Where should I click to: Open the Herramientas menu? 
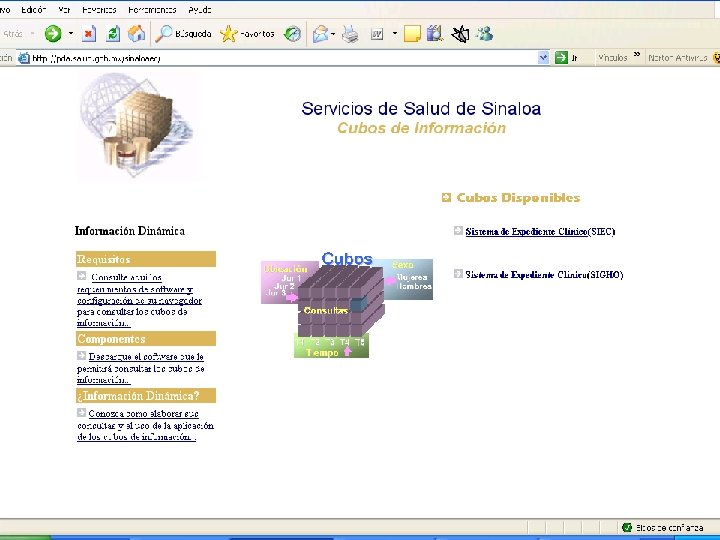(152, 10)
